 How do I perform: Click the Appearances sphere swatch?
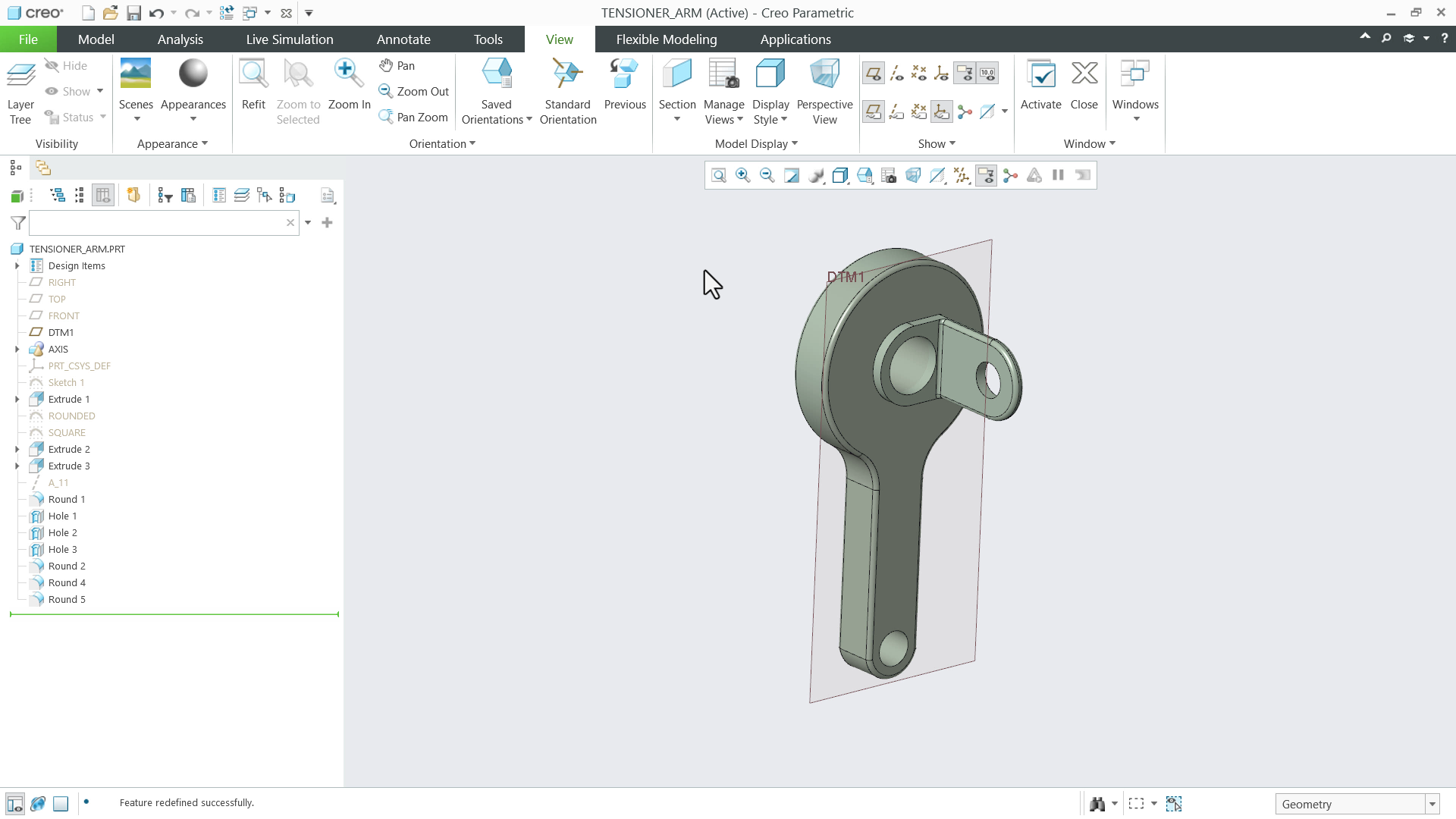pos(193,73)
